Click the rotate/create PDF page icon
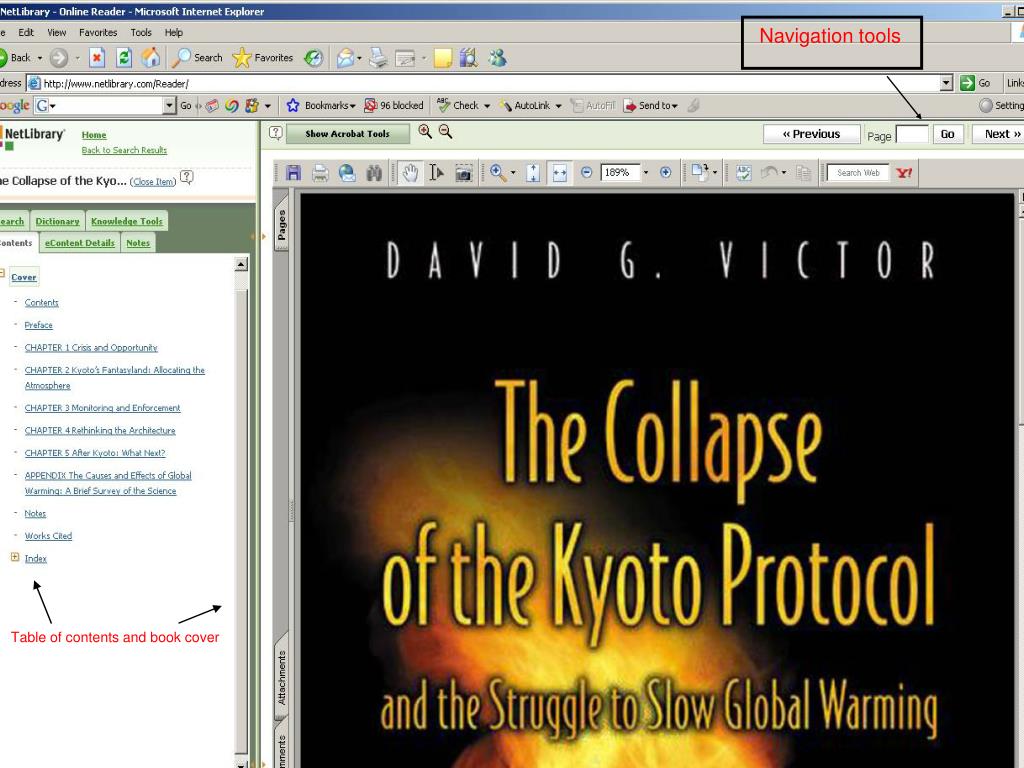Image resolution: width=1024 pixels, height=768 pixels. (700, 172)
